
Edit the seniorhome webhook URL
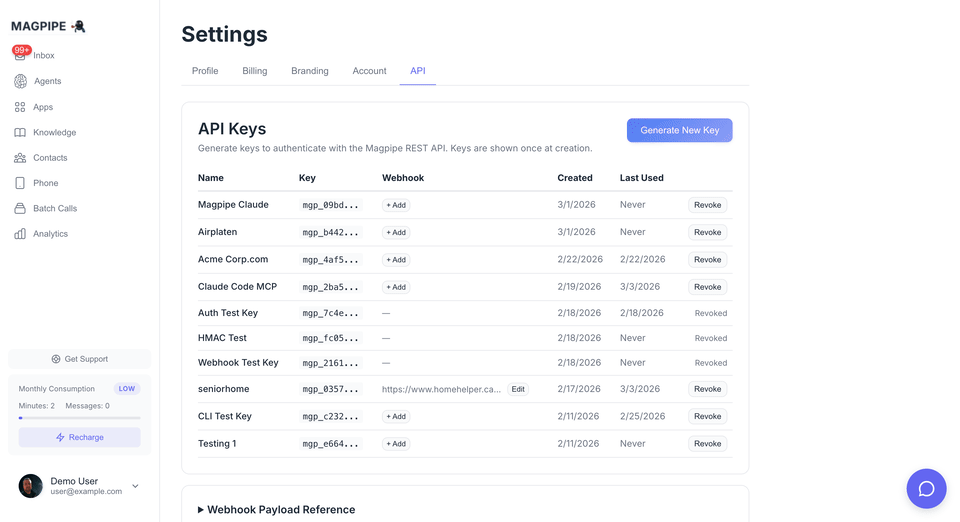click(x=518, y=389)
